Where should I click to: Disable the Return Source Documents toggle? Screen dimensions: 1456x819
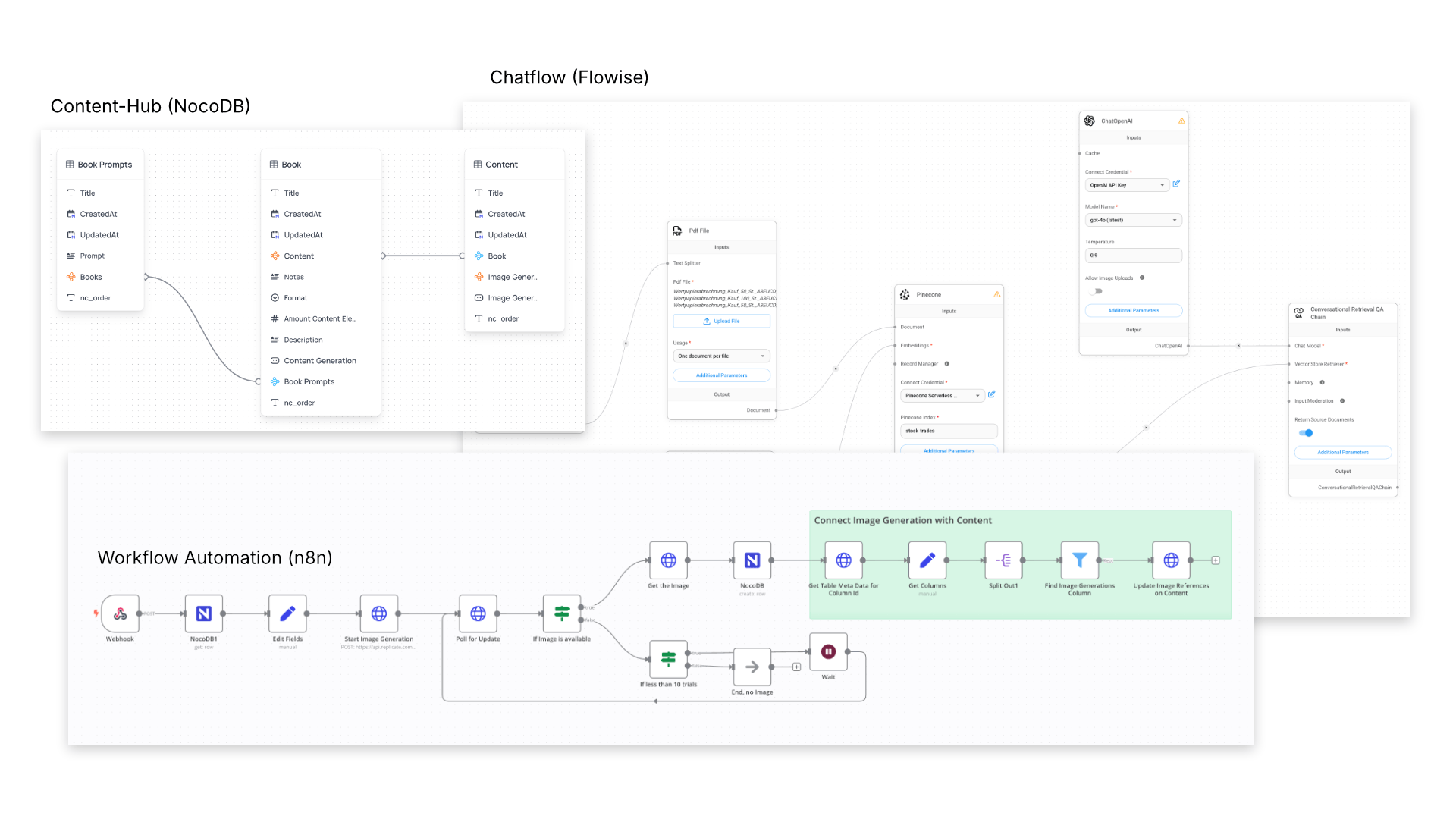pyautogui.click(x=1307, y=432)
